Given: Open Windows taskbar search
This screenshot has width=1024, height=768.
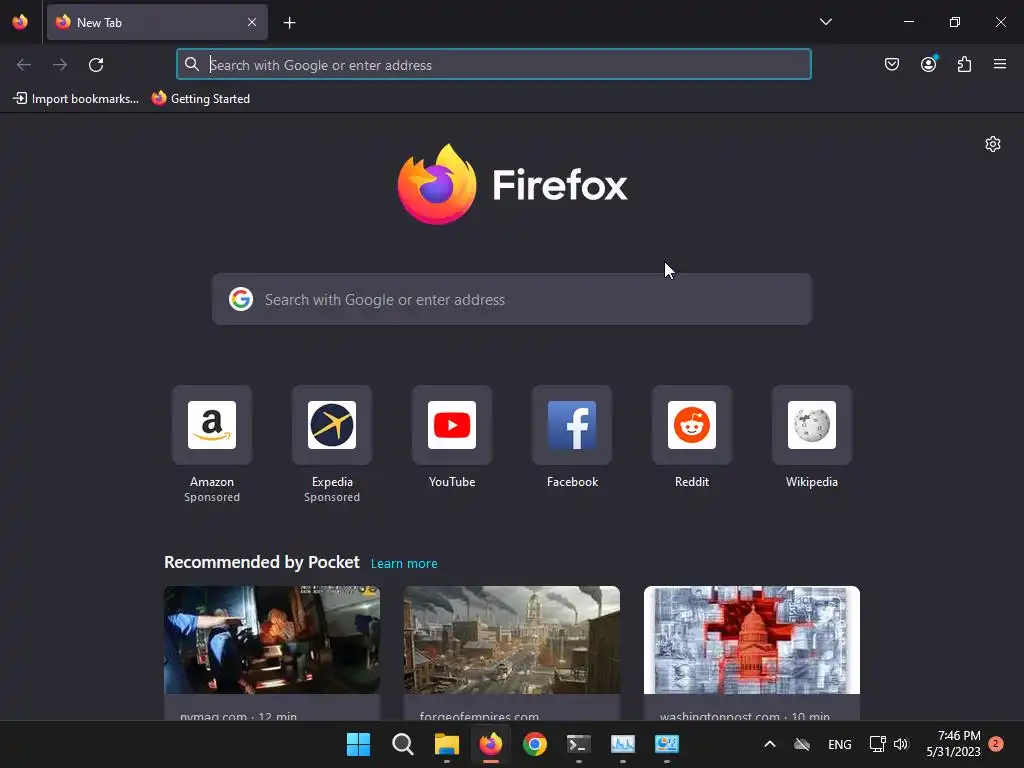Looking at the screenshot, I should click(402, 744).
